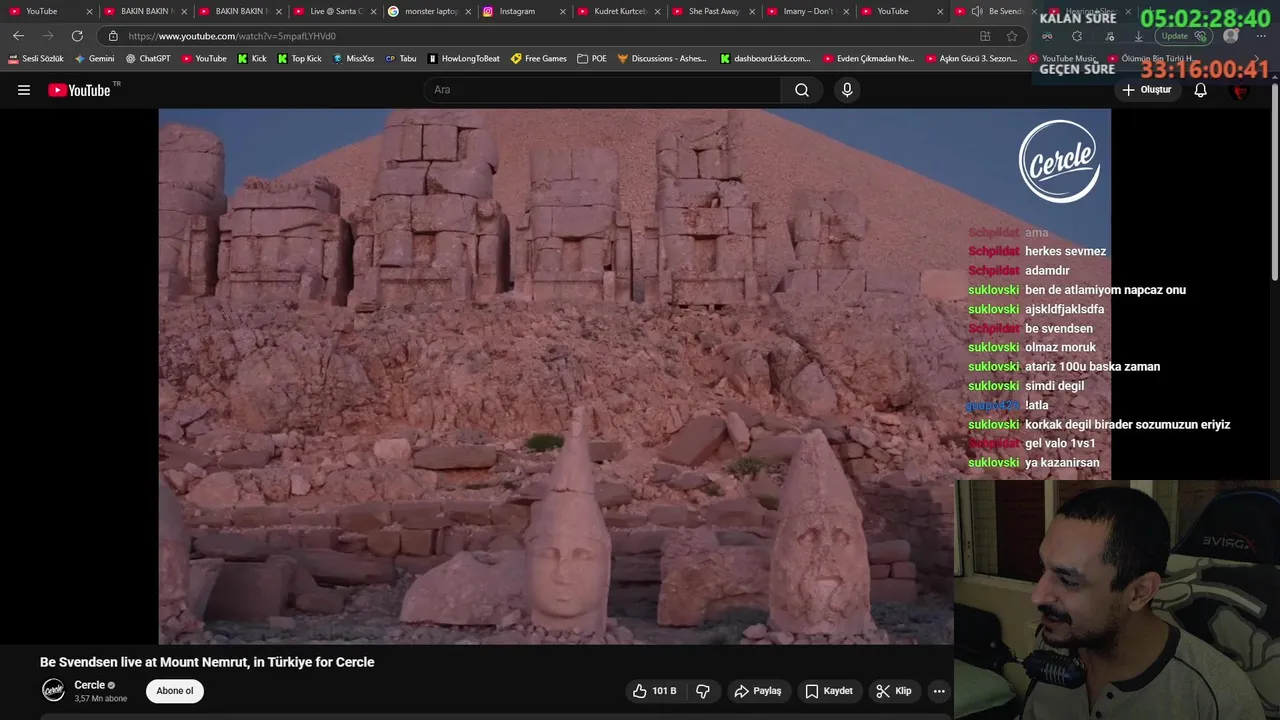Click the Oluştur create button

(x=1146, y=90)
